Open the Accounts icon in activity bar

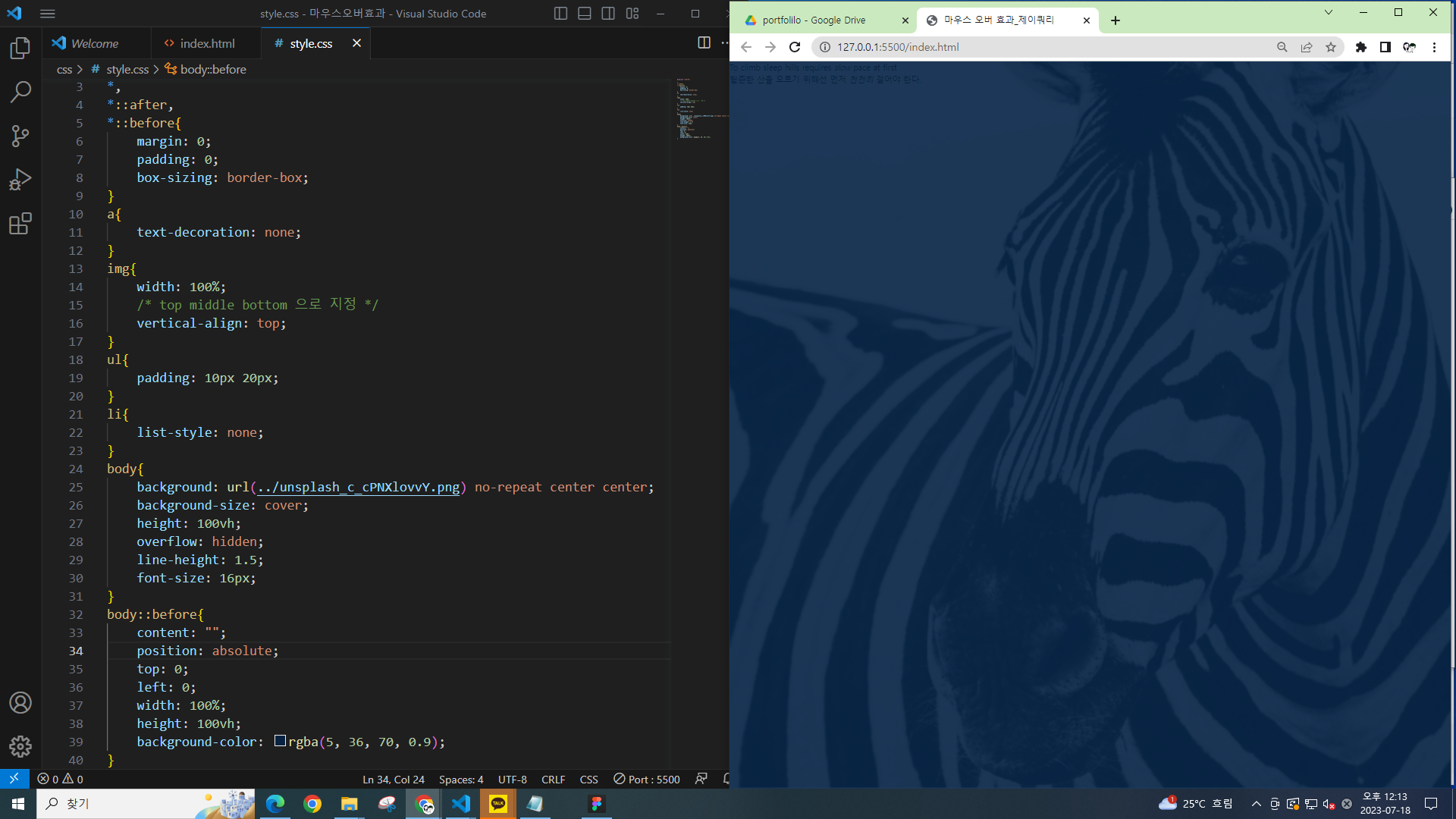tap(20, 702)
